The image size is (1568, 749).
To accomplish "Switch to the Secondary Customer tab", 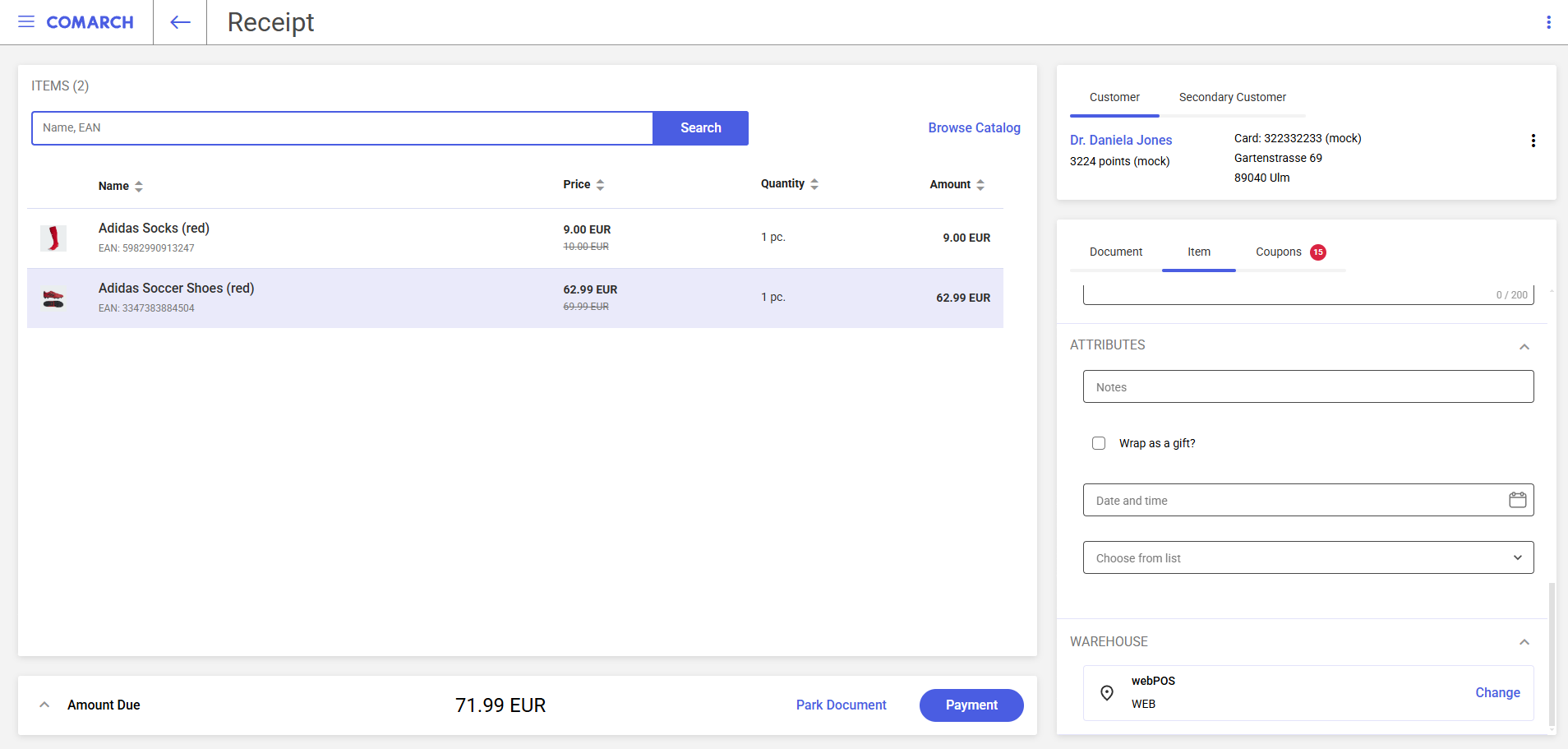I will click(1232, 97).
